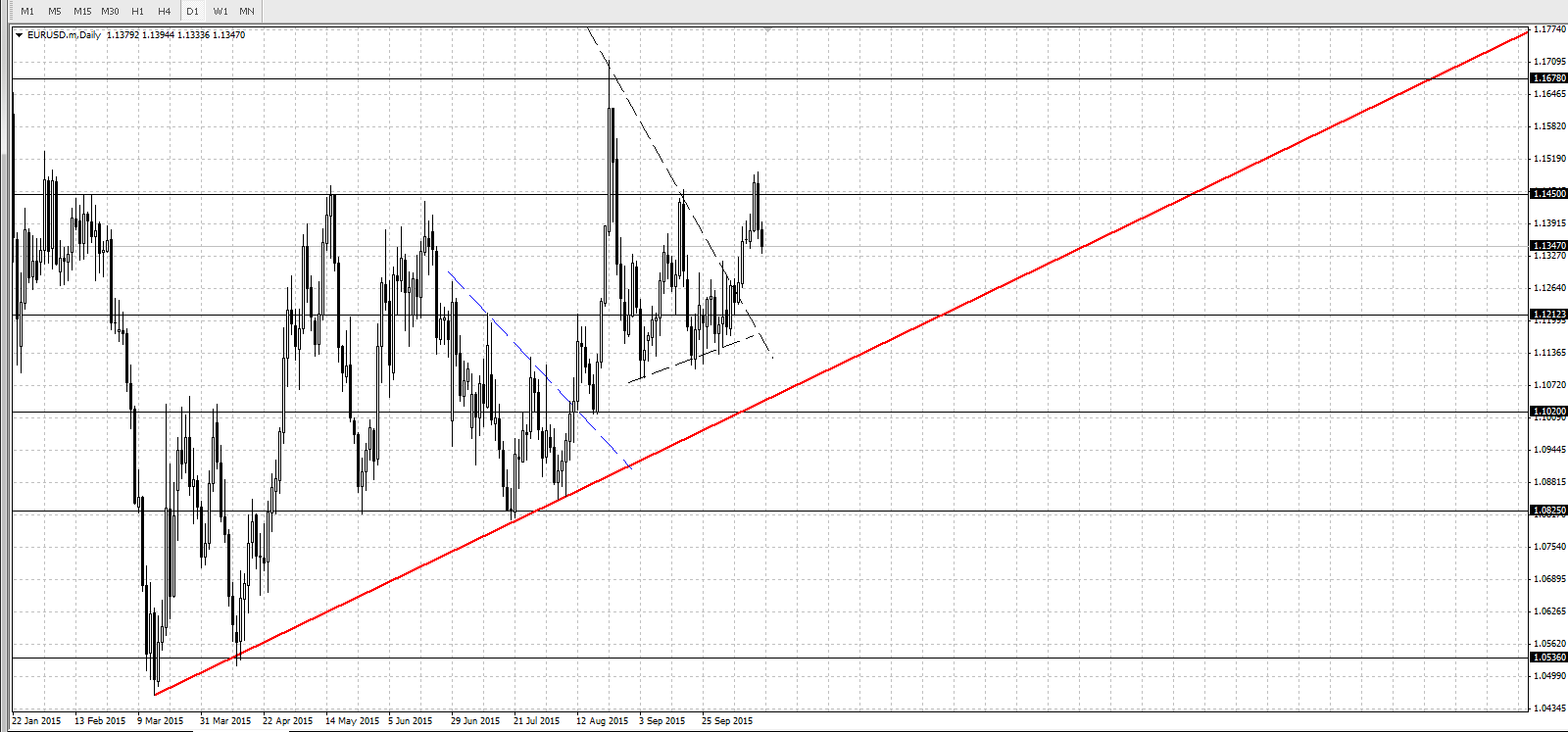
Task: Click the 12 Aug 2015 date label
Action: coord(603,721)
